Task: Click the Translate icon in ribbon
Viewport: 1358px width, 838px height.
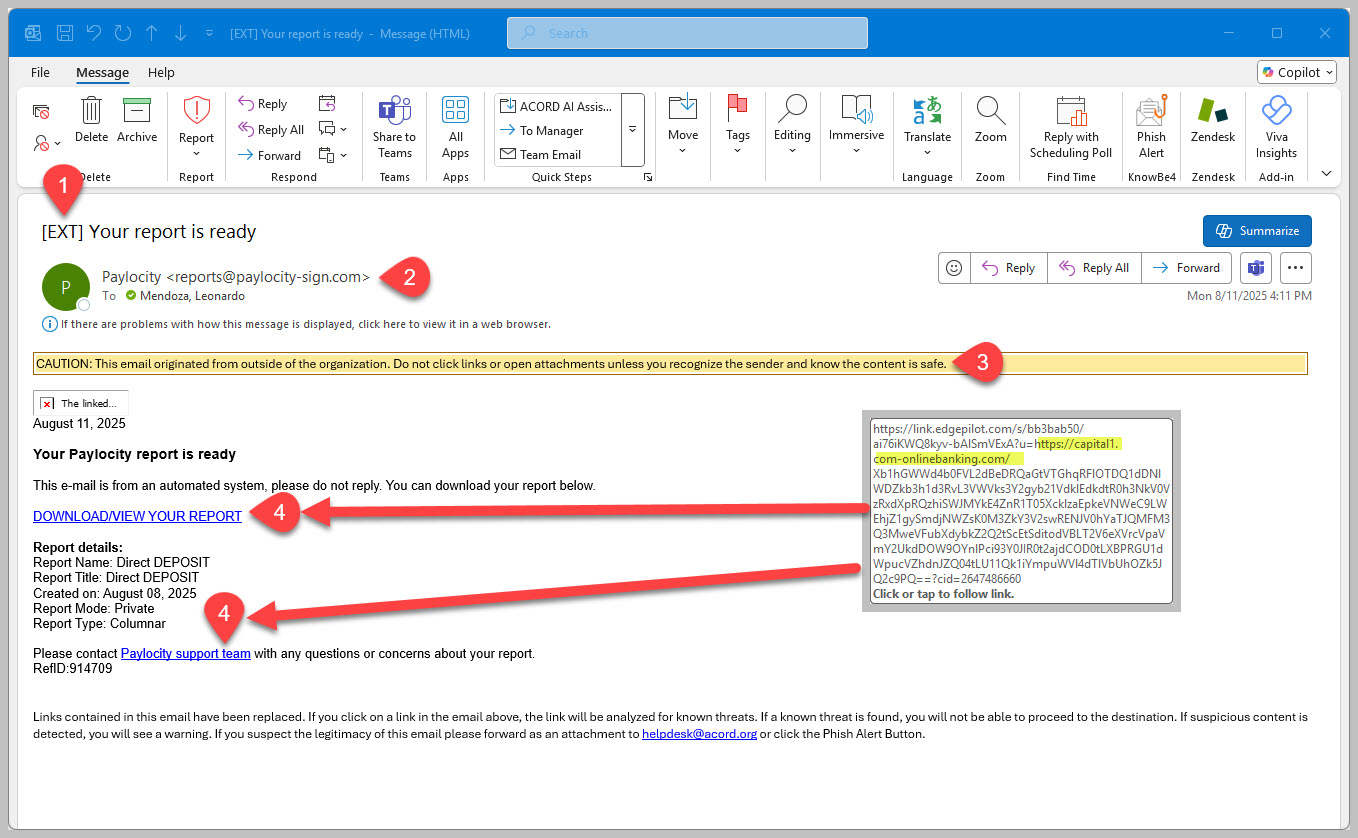Action: point(927,110)
